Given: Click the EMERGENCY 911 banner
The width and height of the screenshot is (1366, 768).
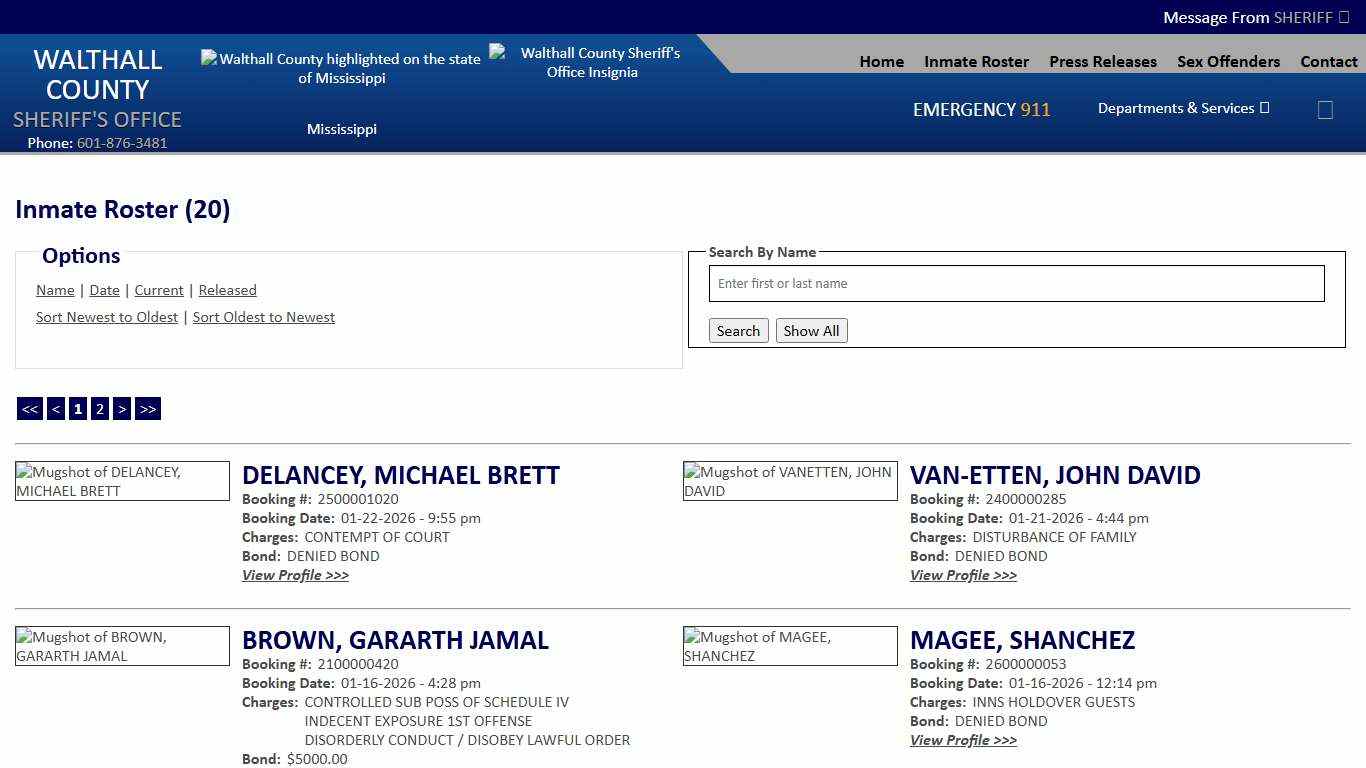Looking at the screenshot, I should coord(981,110).
